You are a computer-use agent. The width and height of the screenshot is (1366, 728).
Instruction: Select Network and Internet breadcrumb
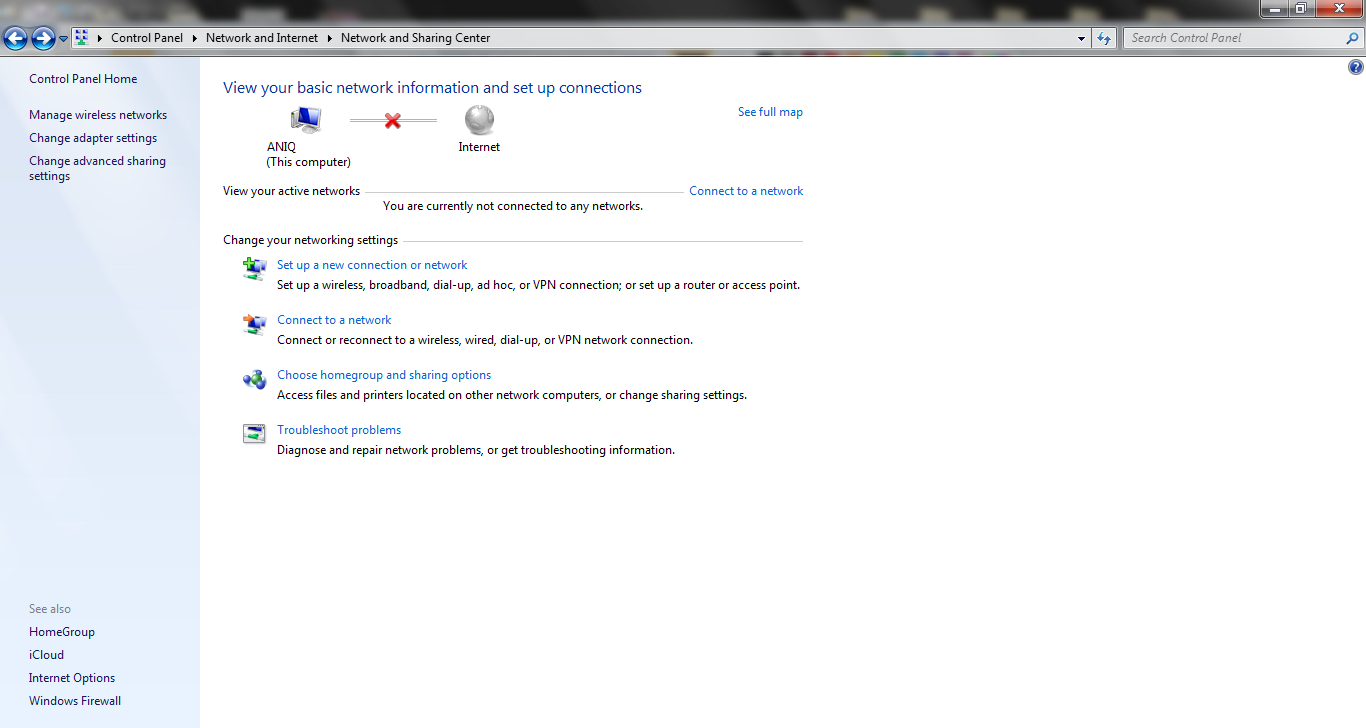tap(262, 38)
